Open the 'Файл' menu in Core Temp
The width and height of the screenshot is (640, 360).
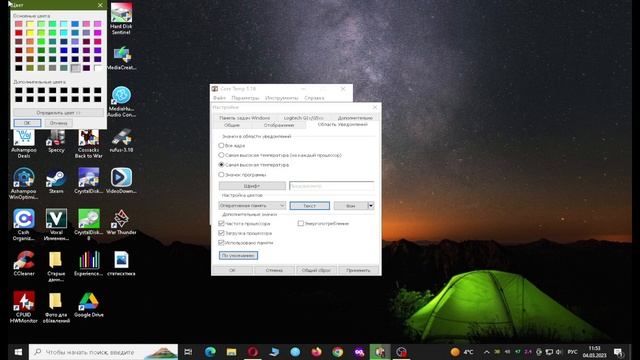pos(219,98)
